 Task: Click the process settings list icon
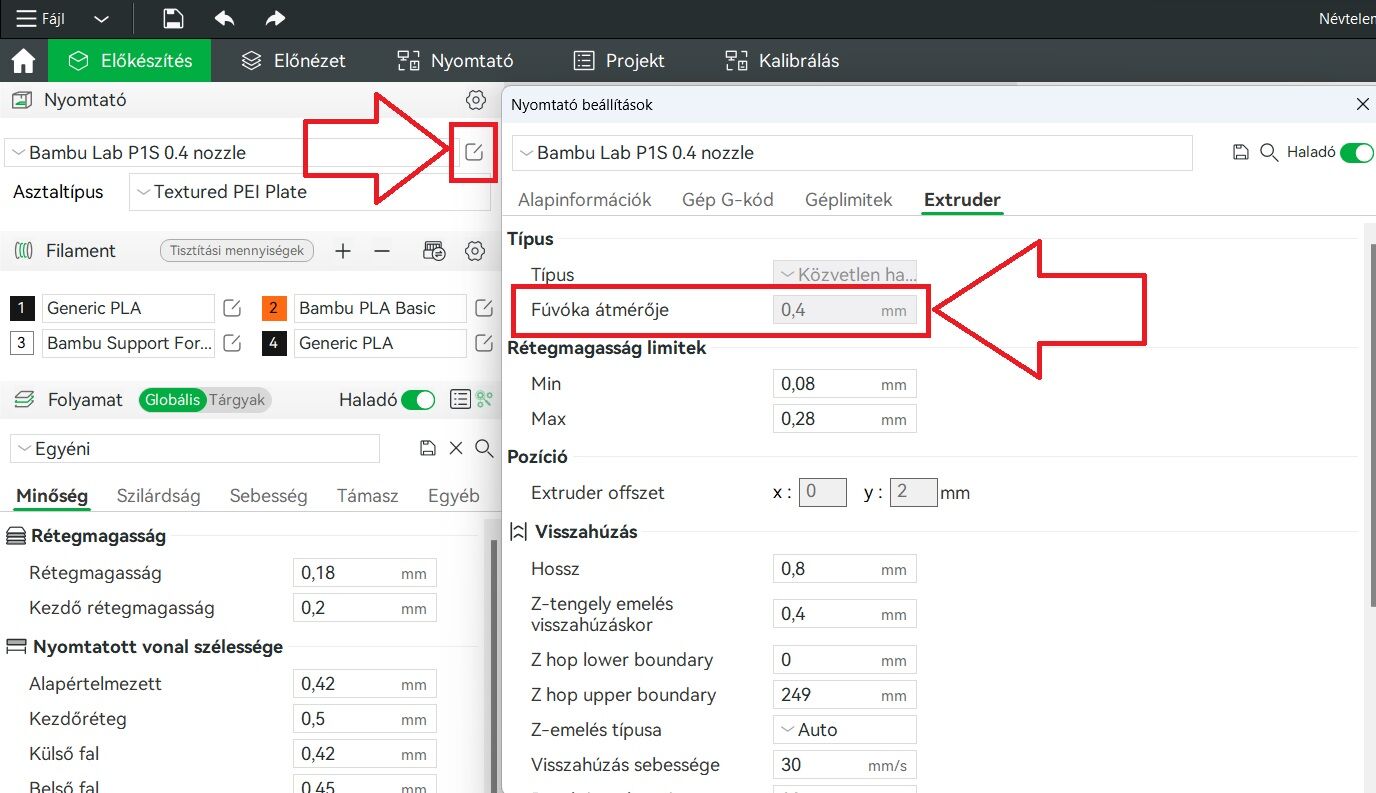click(x=460, y=400)
